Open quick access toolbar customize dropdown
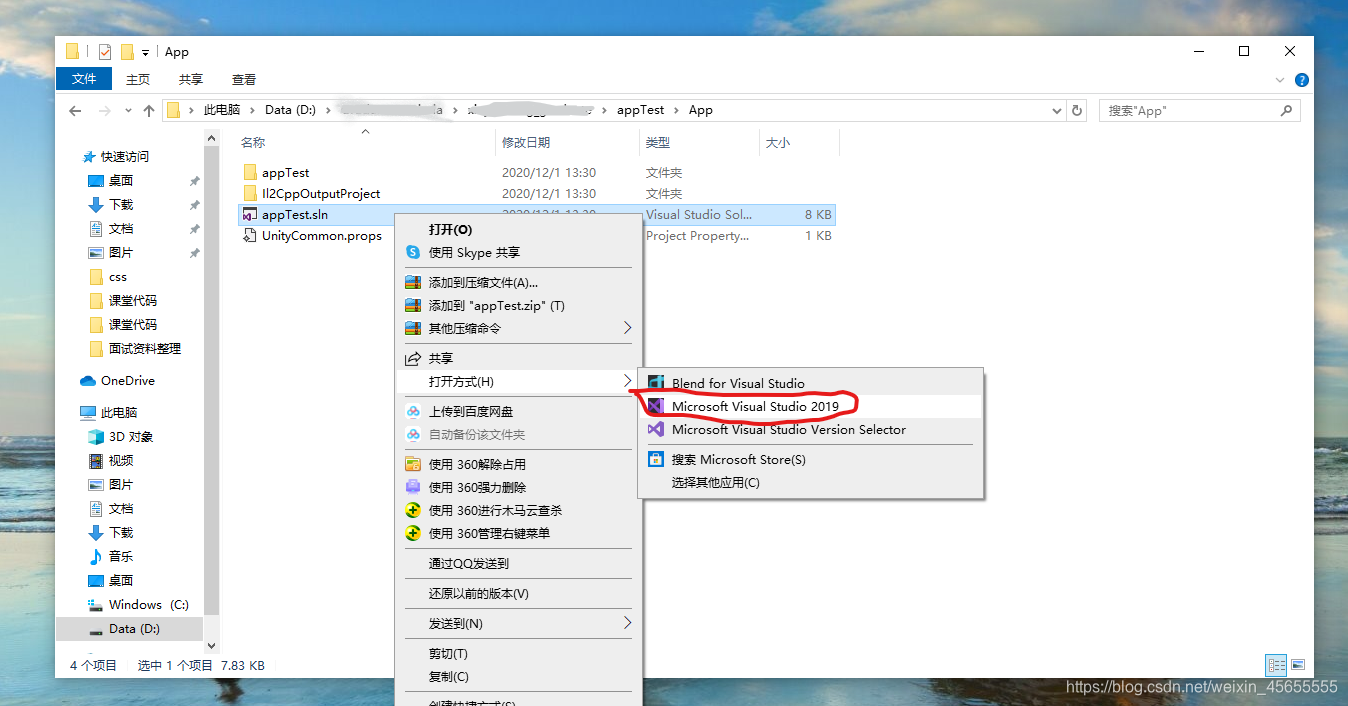The width and height of the screenshot is (1348, 706). 146,52
